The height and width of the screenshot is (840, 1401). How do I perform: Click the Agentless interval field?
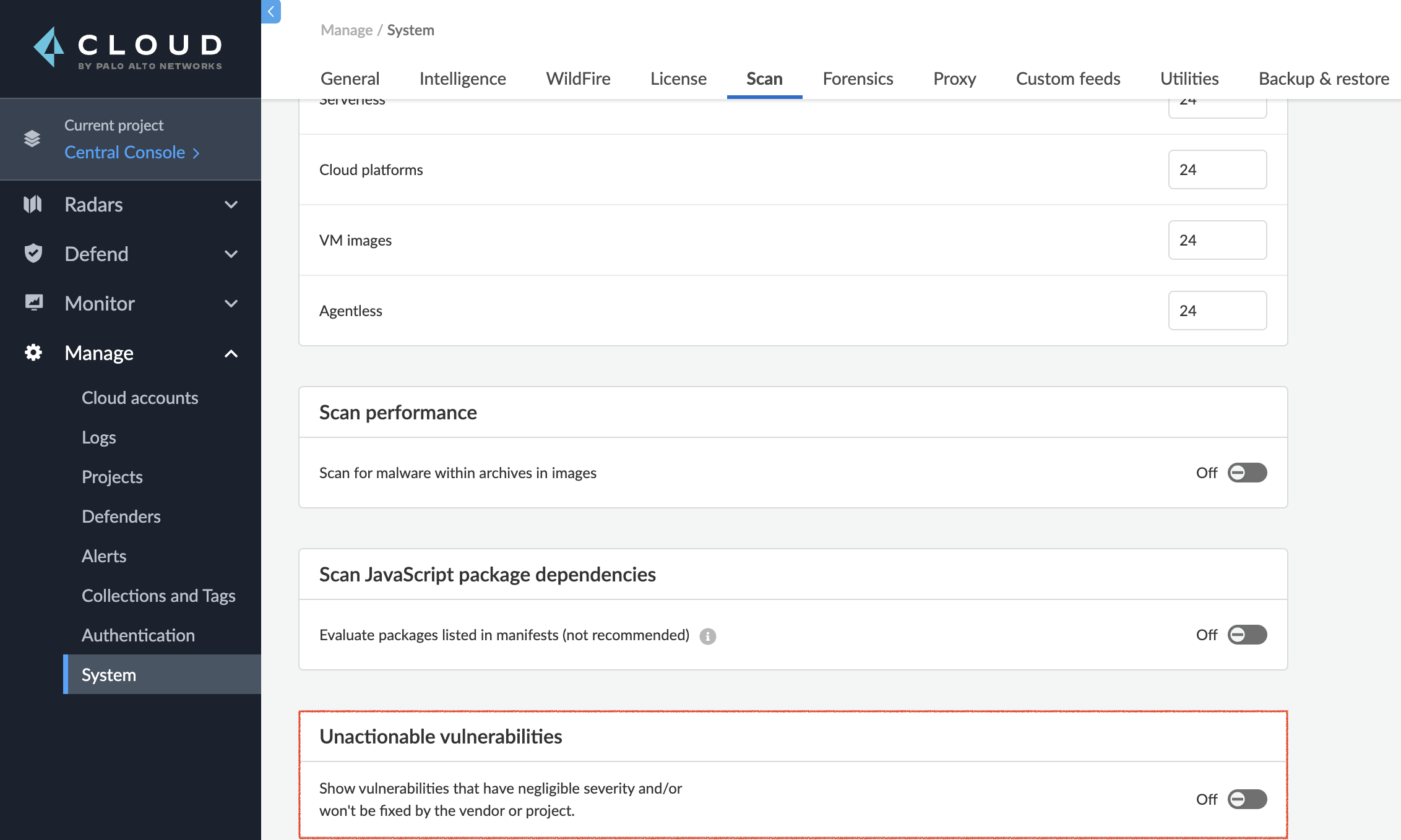[1217, 311]
